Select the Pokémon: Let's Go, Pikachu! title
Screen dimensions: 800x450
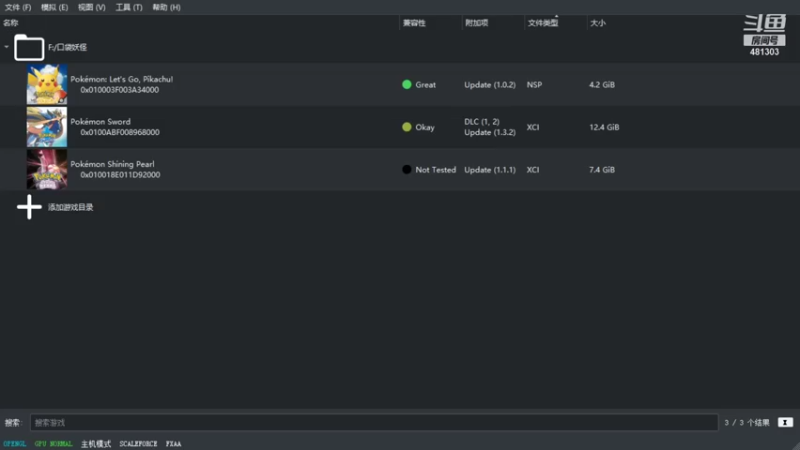pos(121,79)
